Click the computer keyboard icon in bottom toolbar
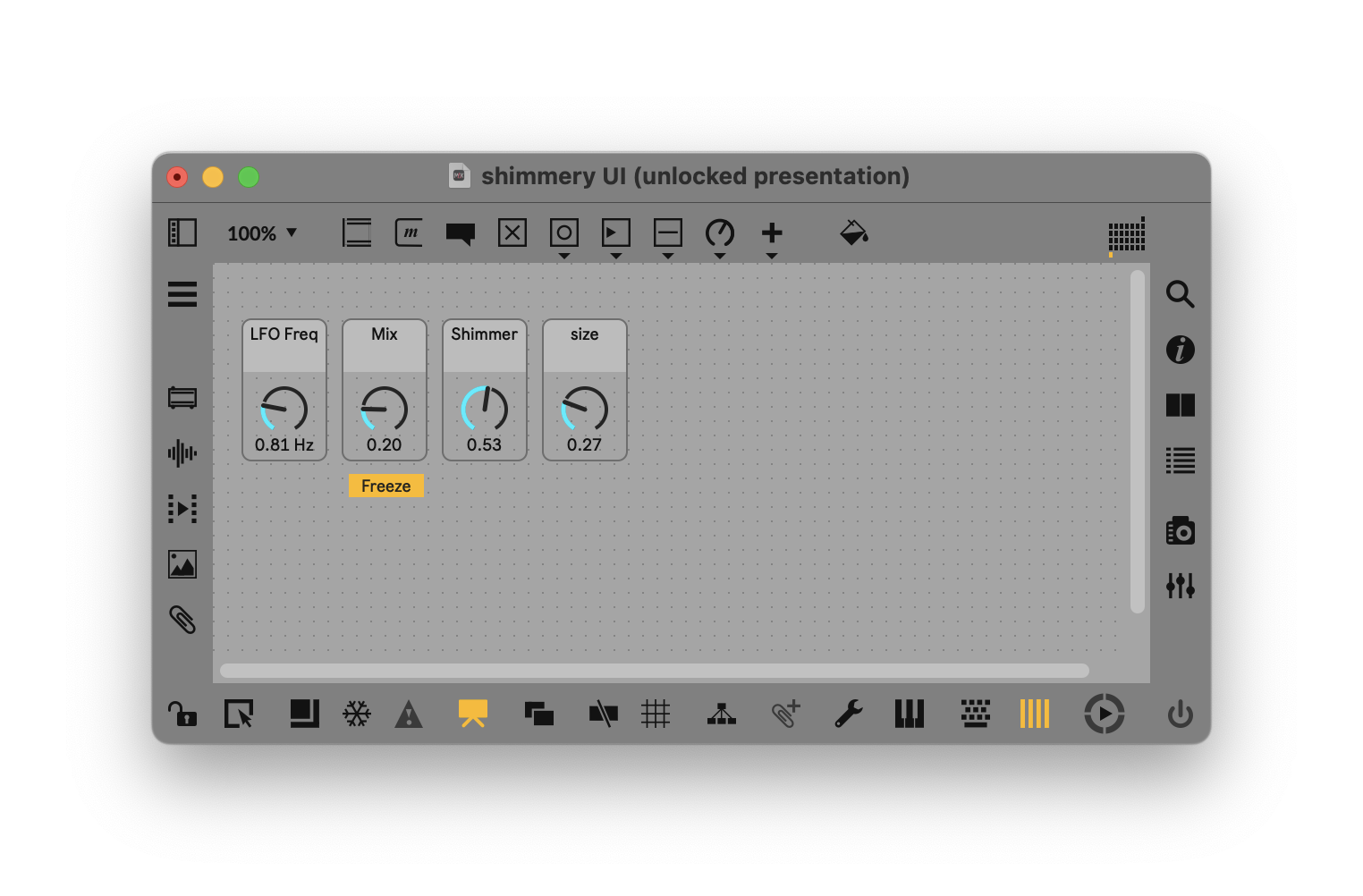 click(976, 714)
